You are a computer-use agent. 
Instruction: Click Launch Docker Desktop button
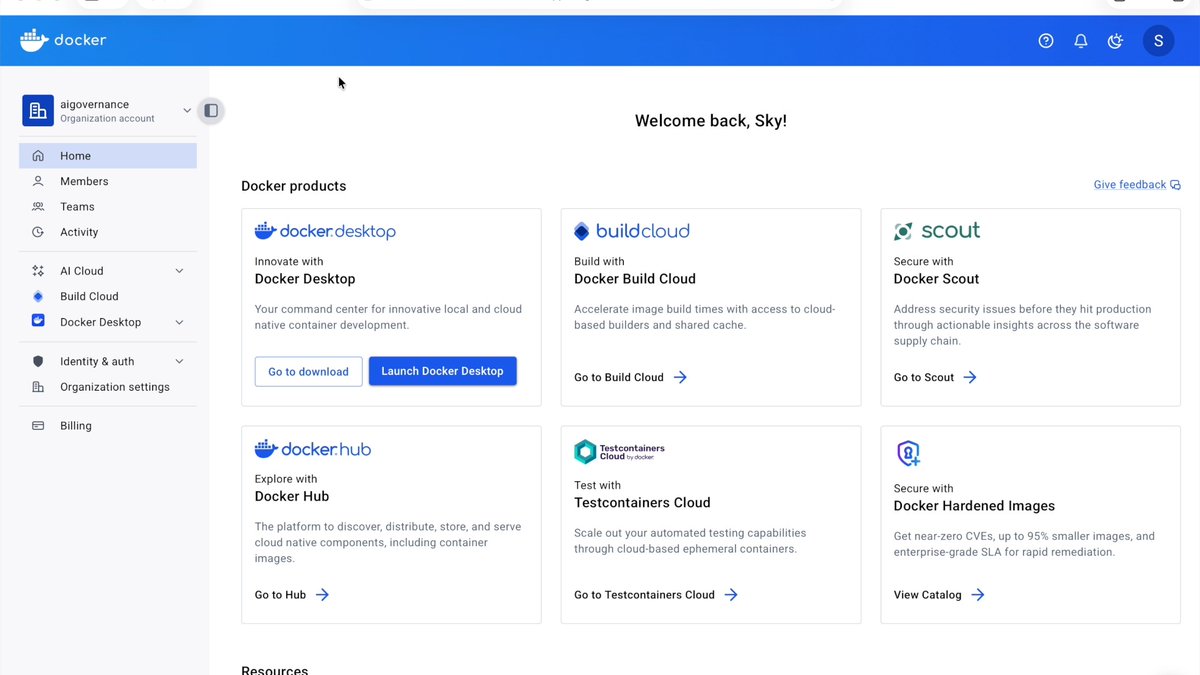(x=442, y=371)
